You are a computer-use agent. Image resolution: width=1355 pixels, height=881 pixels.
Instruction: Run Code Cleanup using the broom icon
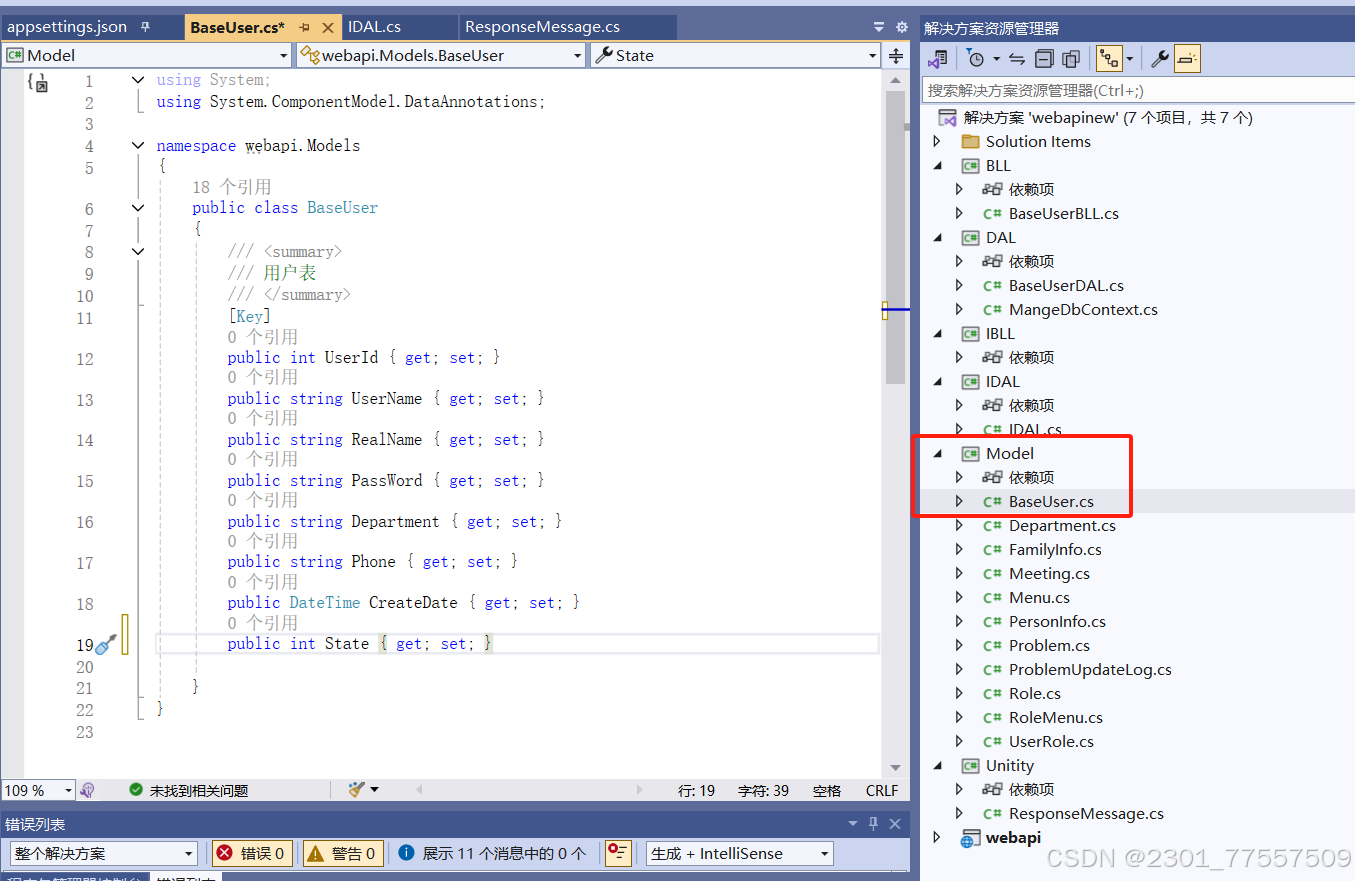pyautogui.click(x=355, y=789)
